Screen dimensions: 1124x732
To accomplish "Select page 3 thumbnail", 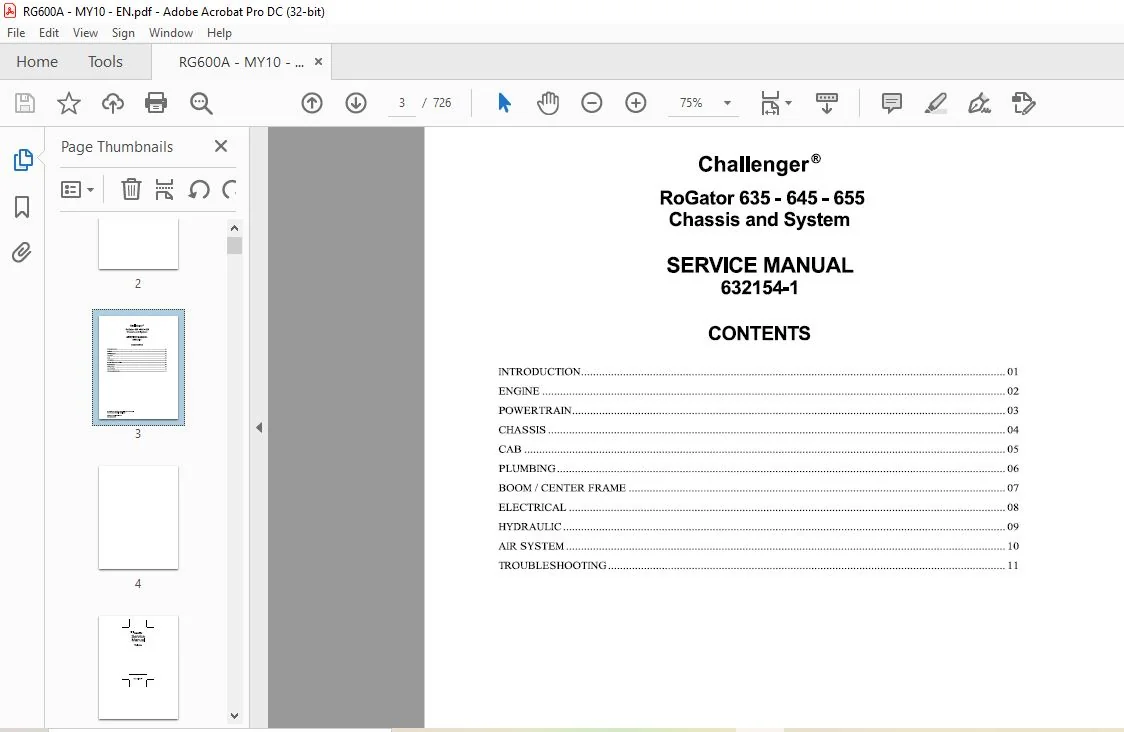I will click(x=138, y=367).
